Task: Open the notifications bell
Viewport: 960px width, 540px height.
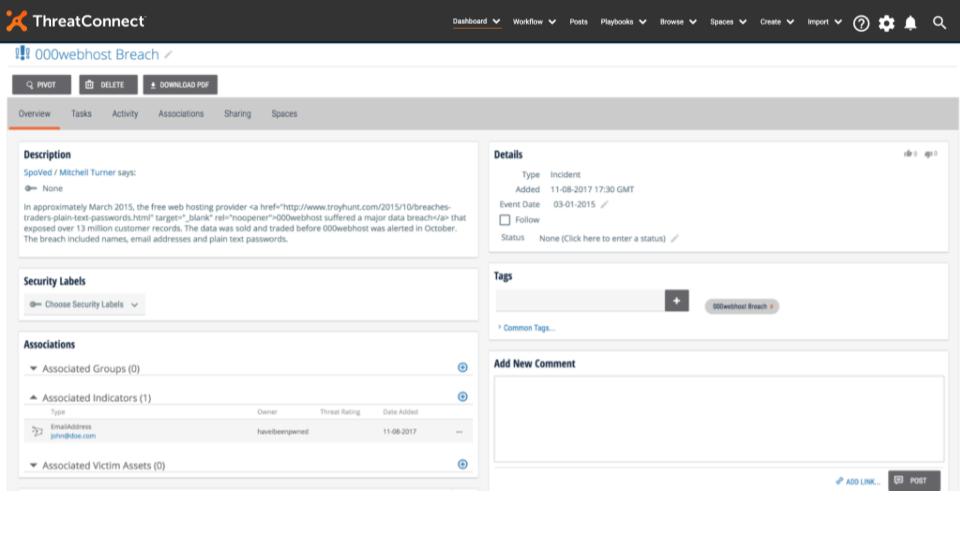Action: tap(910, 23)
